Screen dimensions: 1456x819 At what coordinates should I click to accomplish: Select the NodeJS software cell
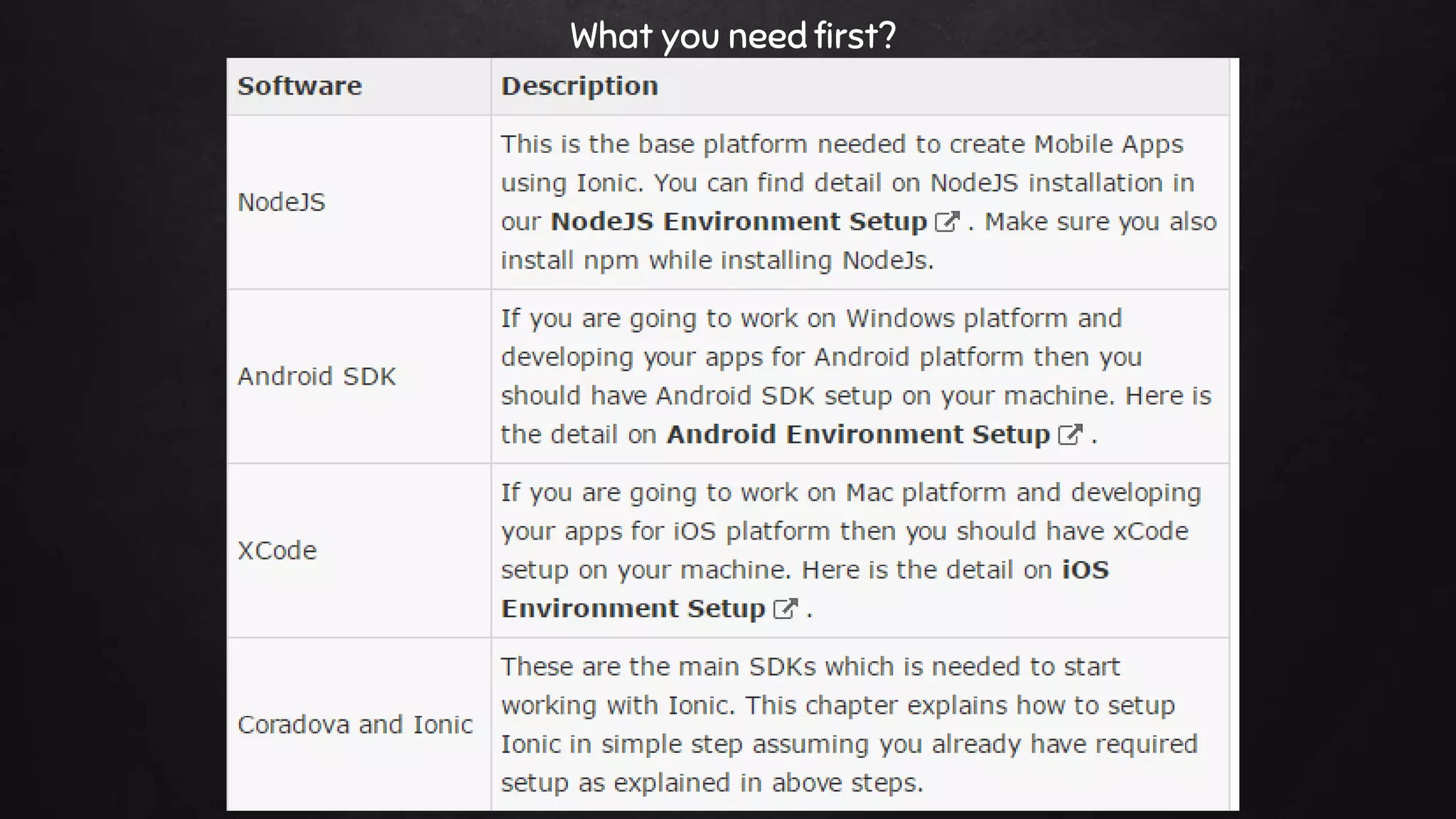[282, 203]
